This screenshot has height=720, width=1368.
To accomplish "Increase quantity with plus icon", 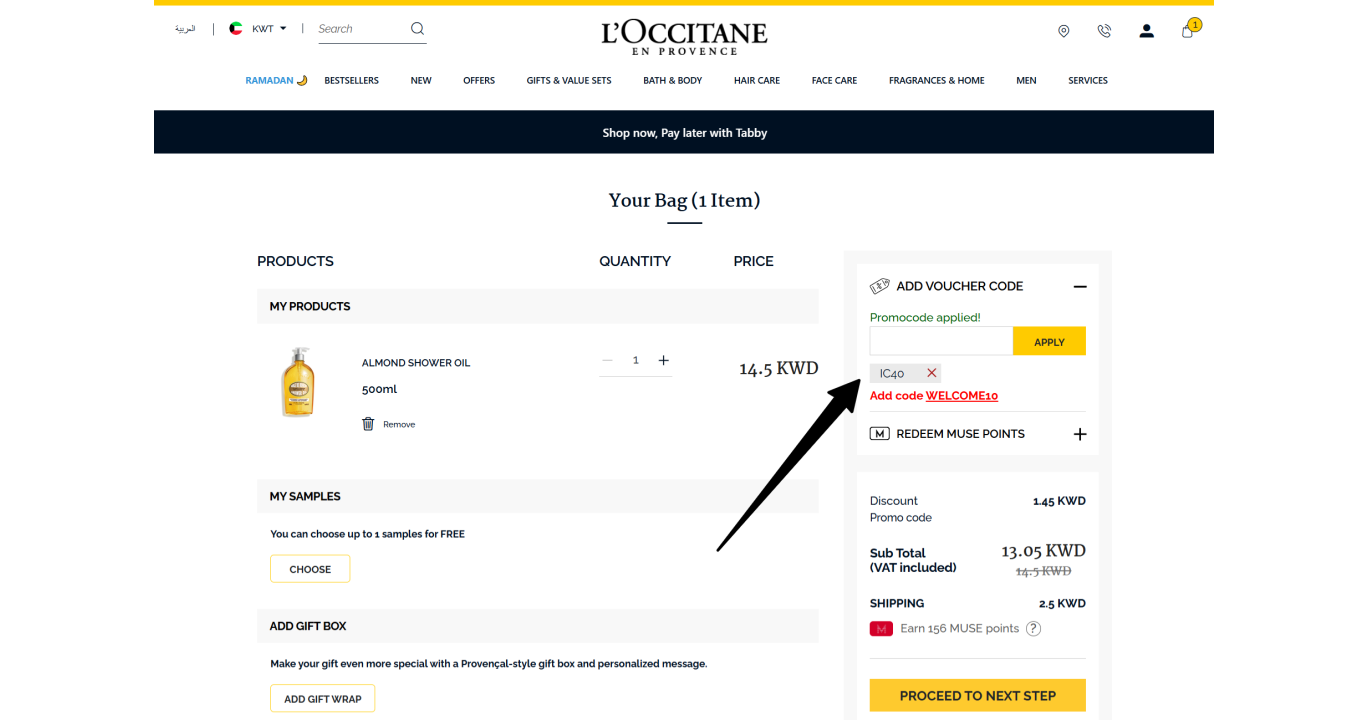I will tap(663, 360).
